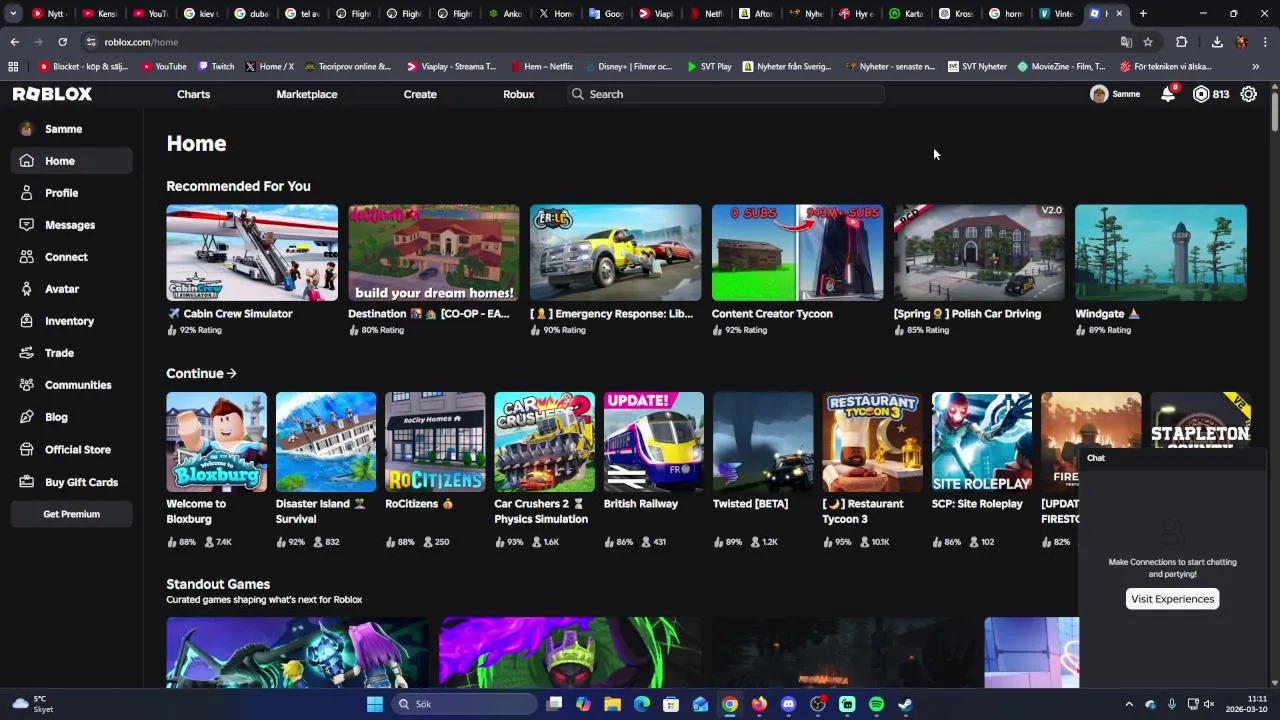This screenshot has height=720, width=1280.
Task: Open the Messages icon in sidebar
Action: pos(26,225)
